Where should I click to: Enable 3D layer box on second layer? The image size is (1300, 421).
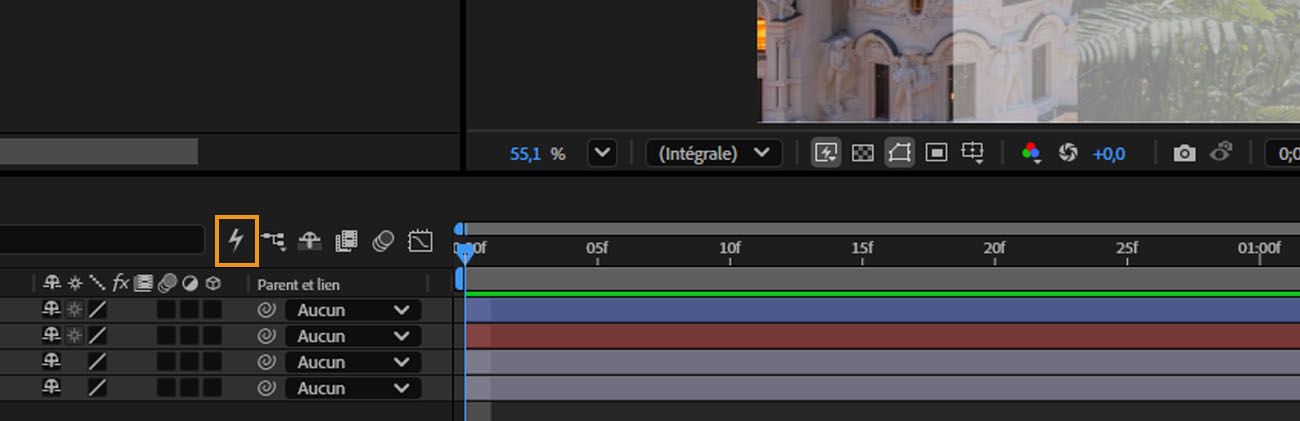pos(212,336)
